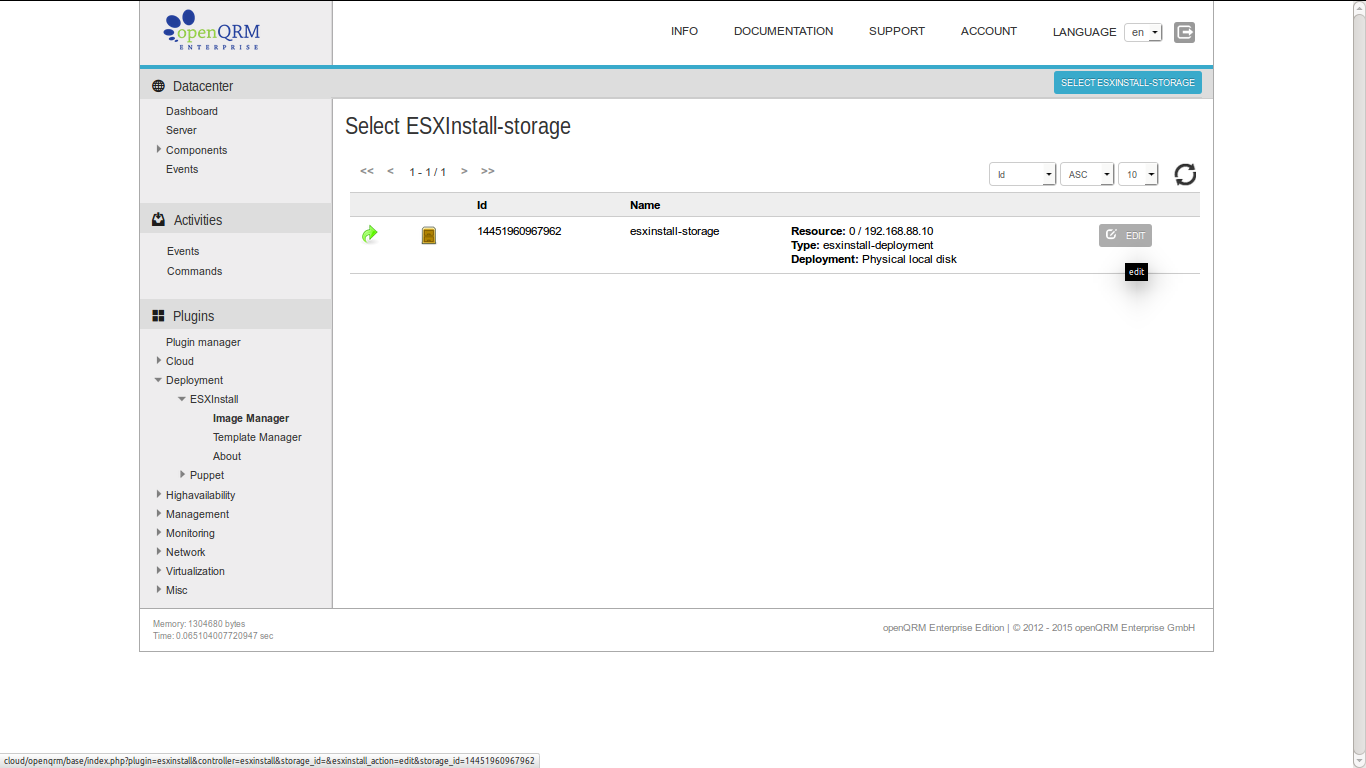Click the Datacenter section header

pos(235,86)
